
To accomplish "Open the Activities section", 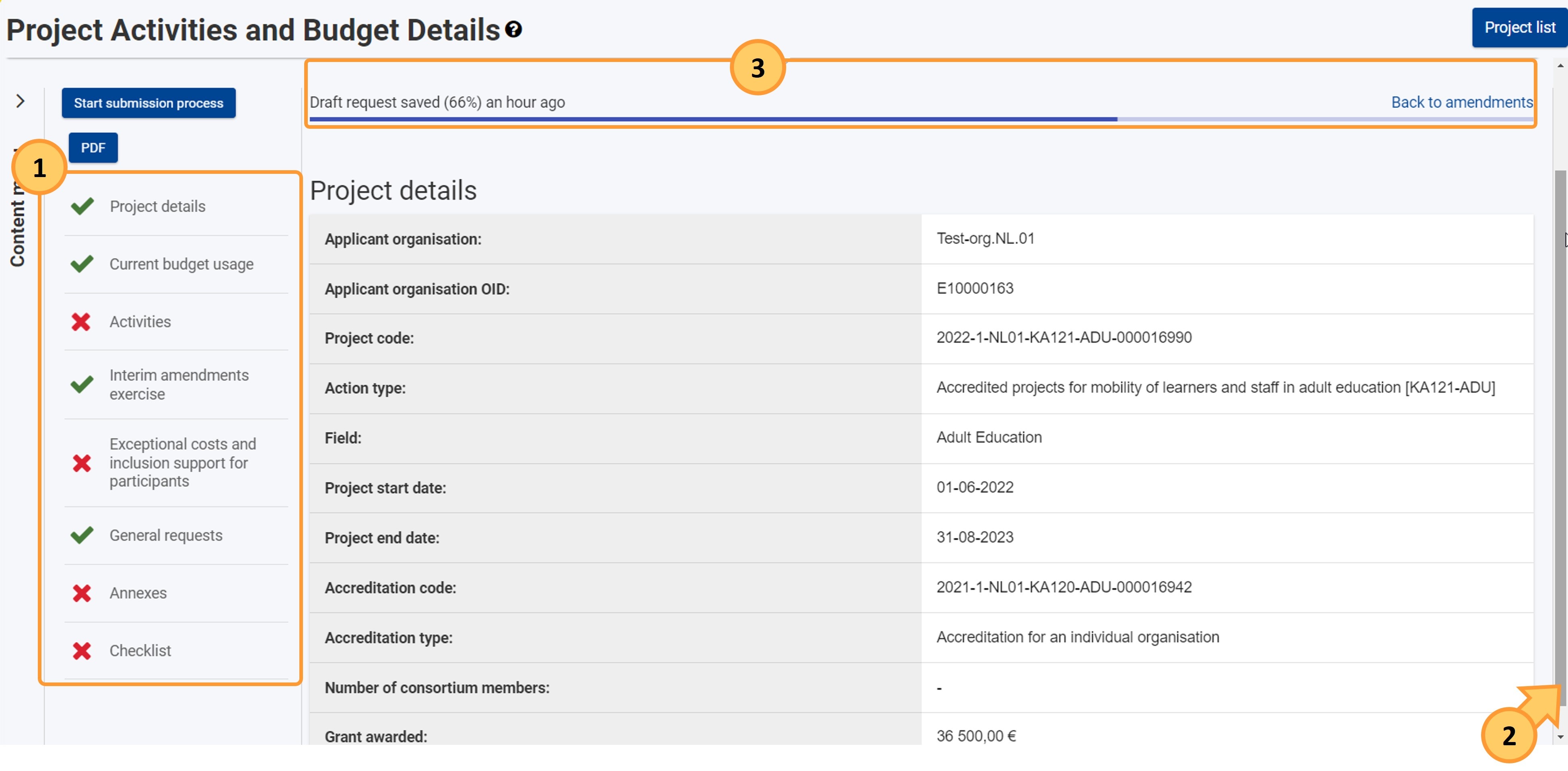I will click(x=140, y=321).
